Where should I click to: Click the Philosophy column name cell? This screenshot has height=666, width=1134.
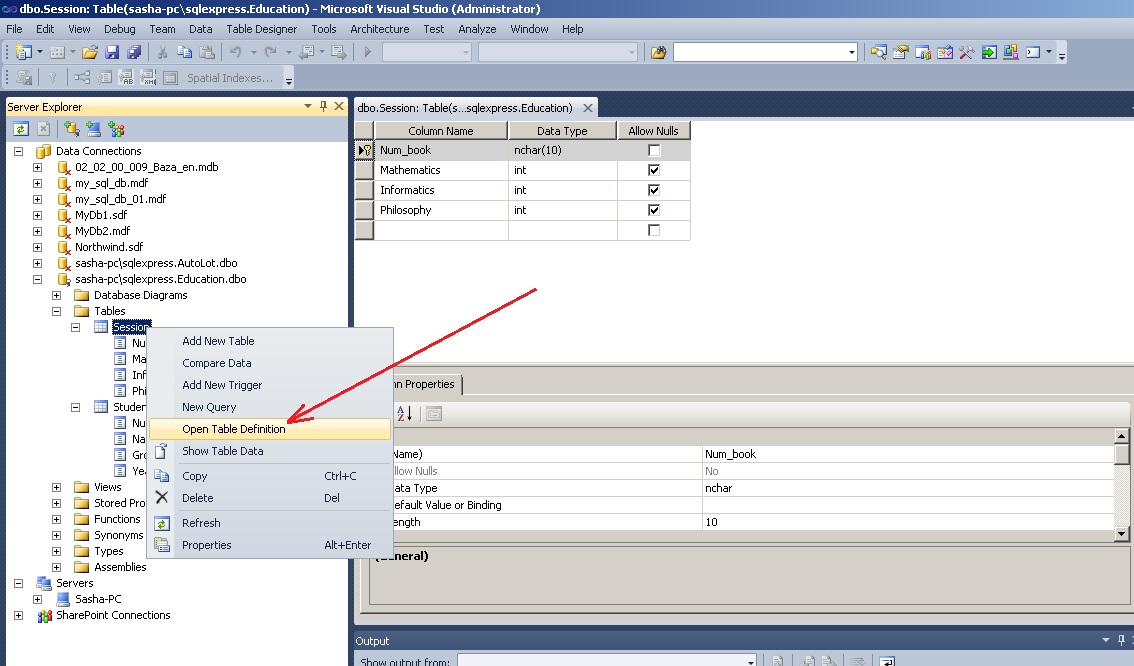pyautogui.click(x=441, y=210)
